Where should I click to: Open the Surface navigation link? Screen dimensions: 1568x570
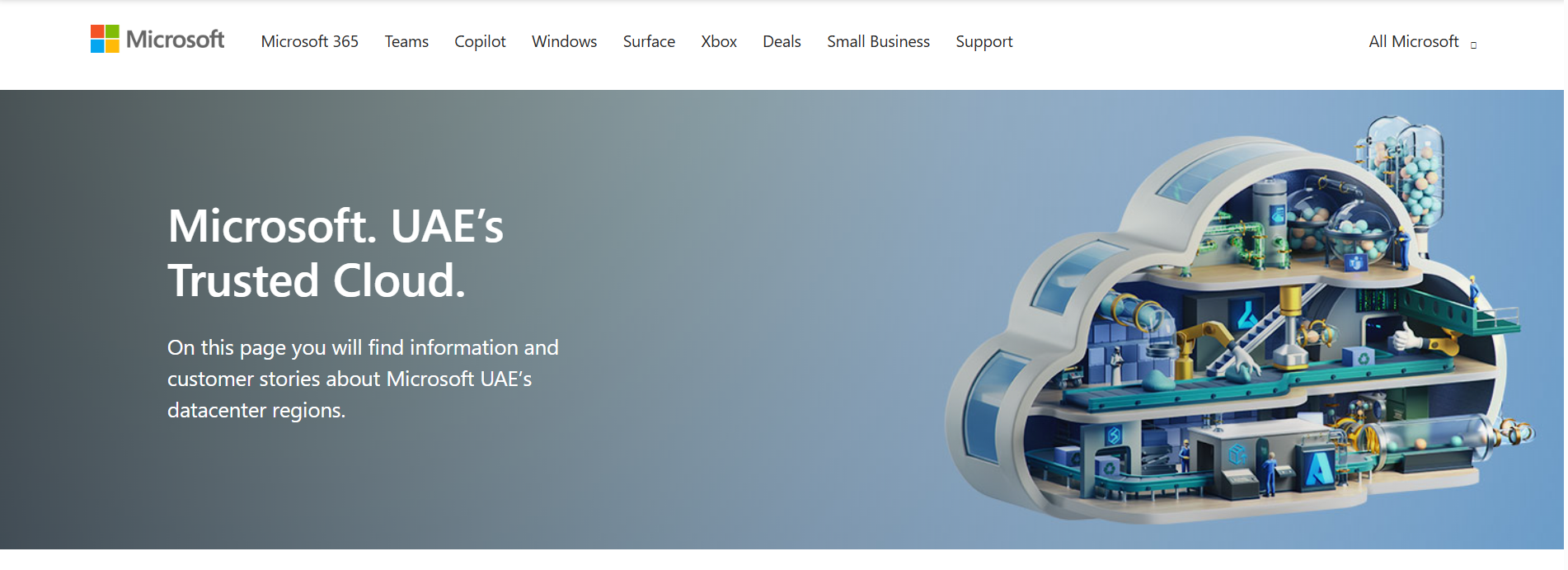point(649,41)
